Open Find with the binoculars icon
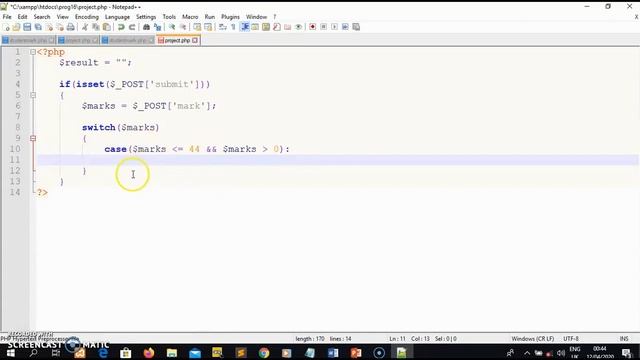The image size is (640, 360). tap(146, 27)
